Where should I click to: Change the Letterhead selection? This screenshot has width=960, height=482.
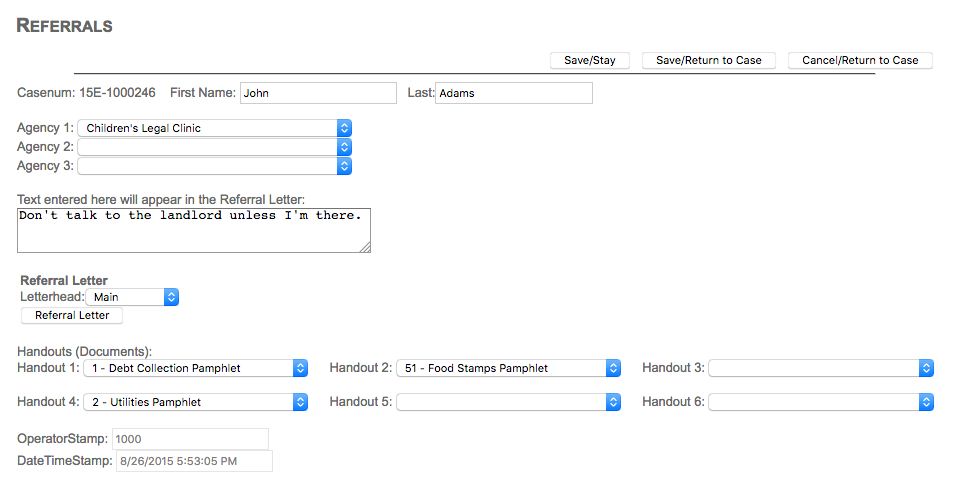132,297
